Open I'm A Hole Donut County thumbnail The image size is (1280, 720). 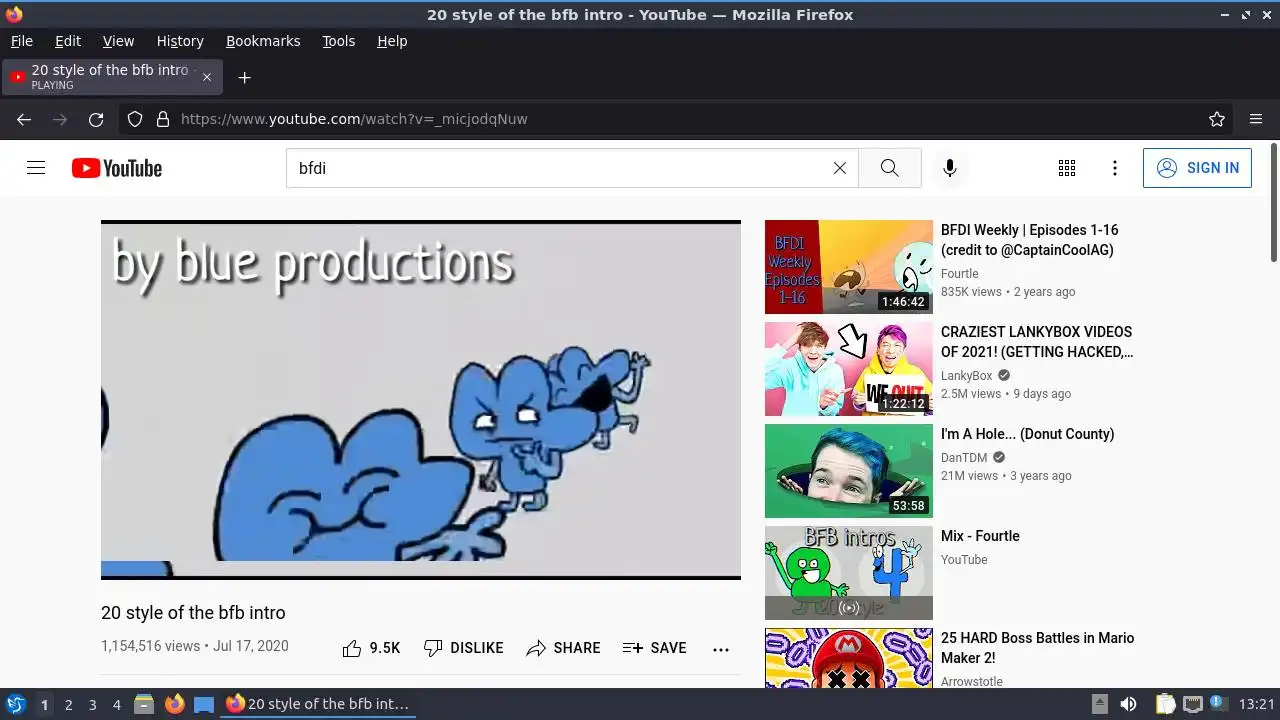click(849, 471)
